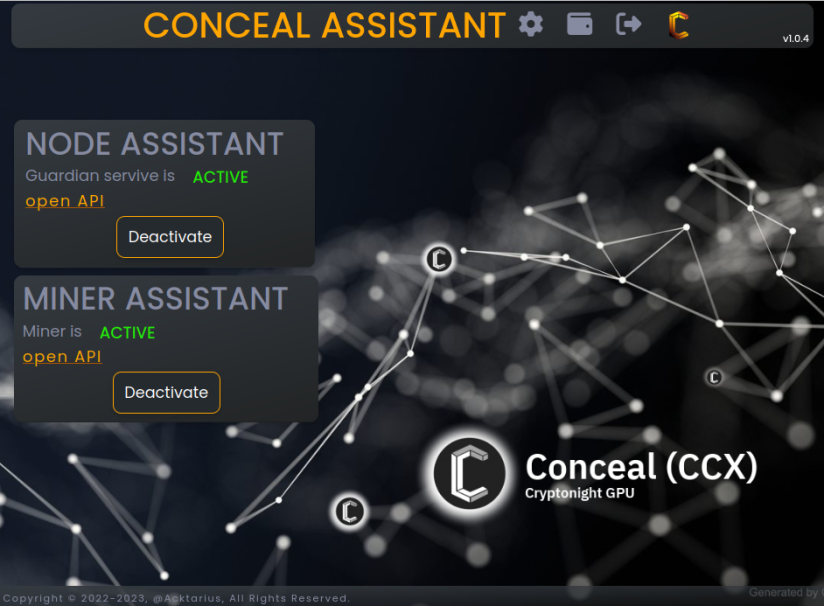Click the v1.0.4 version label
This screenshot has width=824, height=606.
[x=796, y=38]
